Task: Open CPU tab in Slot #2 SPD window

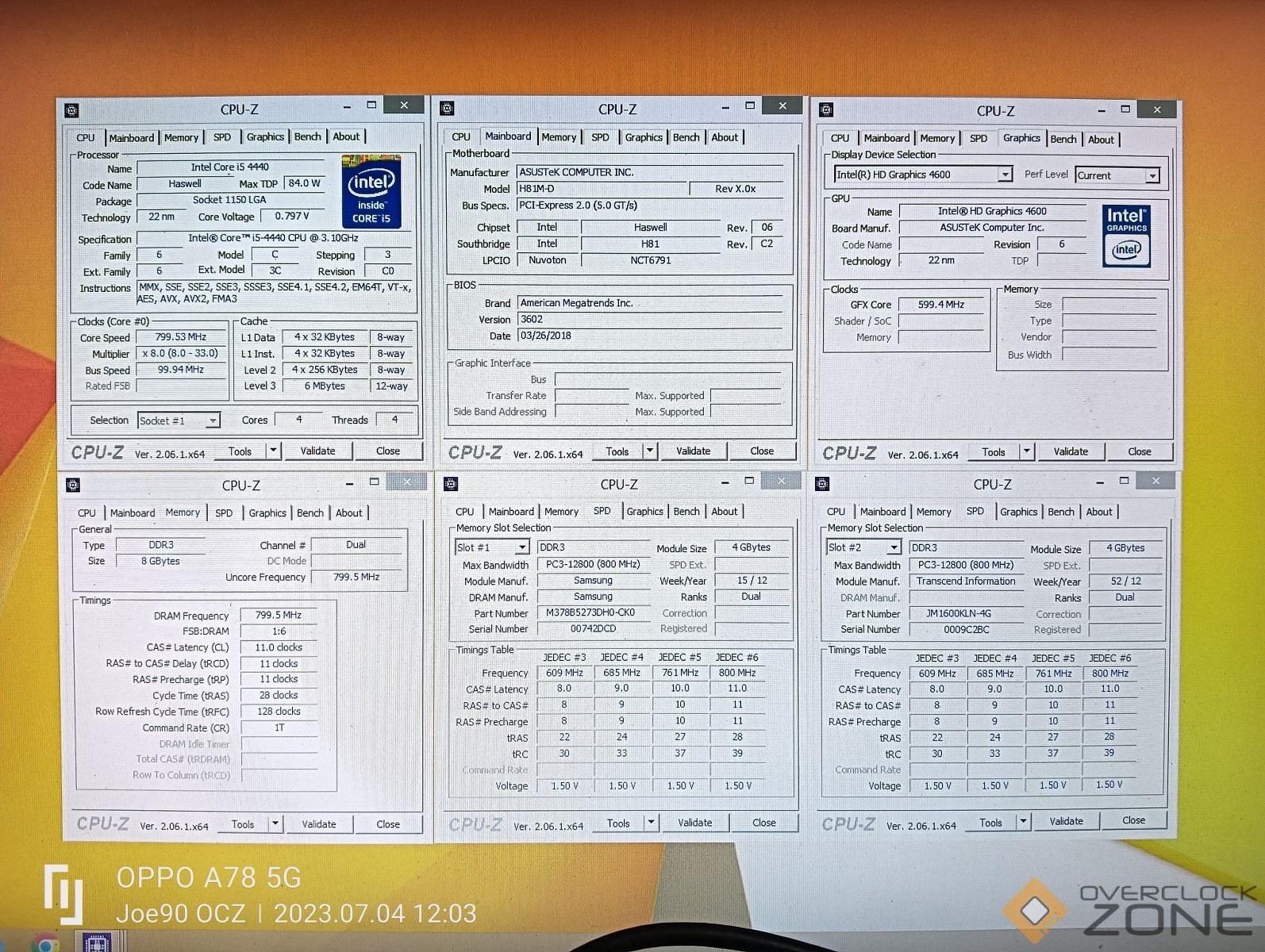Action: pyautogui.click(x=836, y=512)
